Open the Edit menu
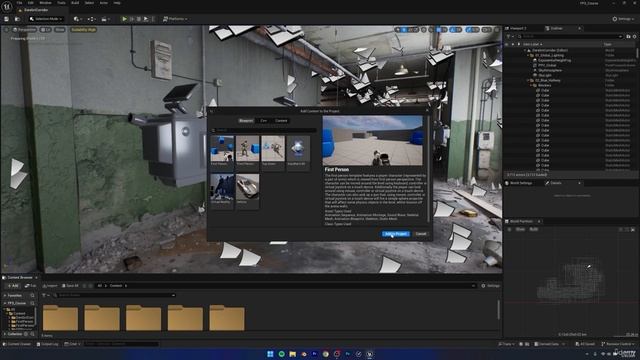The width and height of the screenshot is (640, 360). [31, 3]
